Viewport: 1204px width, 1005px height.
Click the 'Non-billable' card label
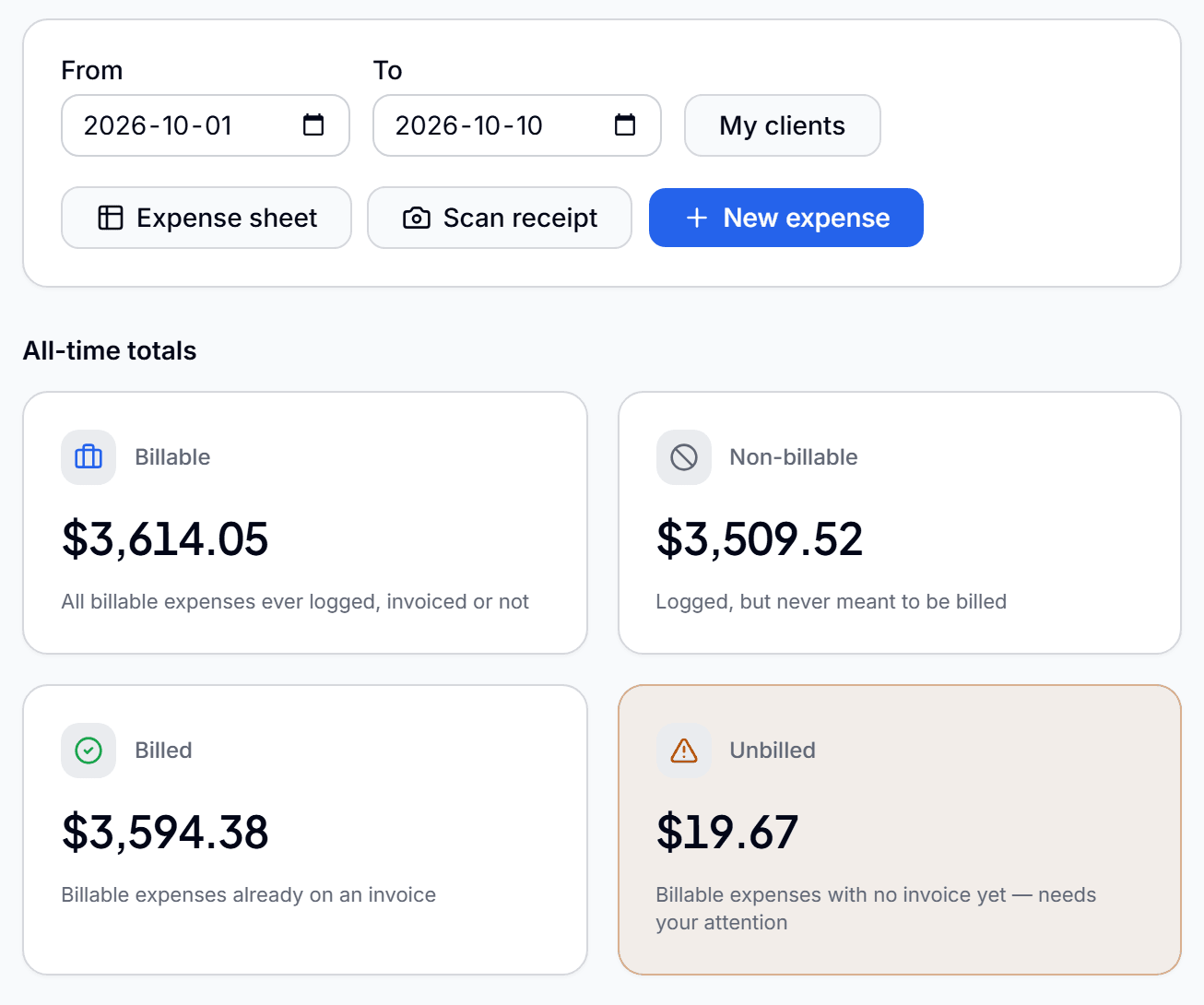tap(794, 457)
